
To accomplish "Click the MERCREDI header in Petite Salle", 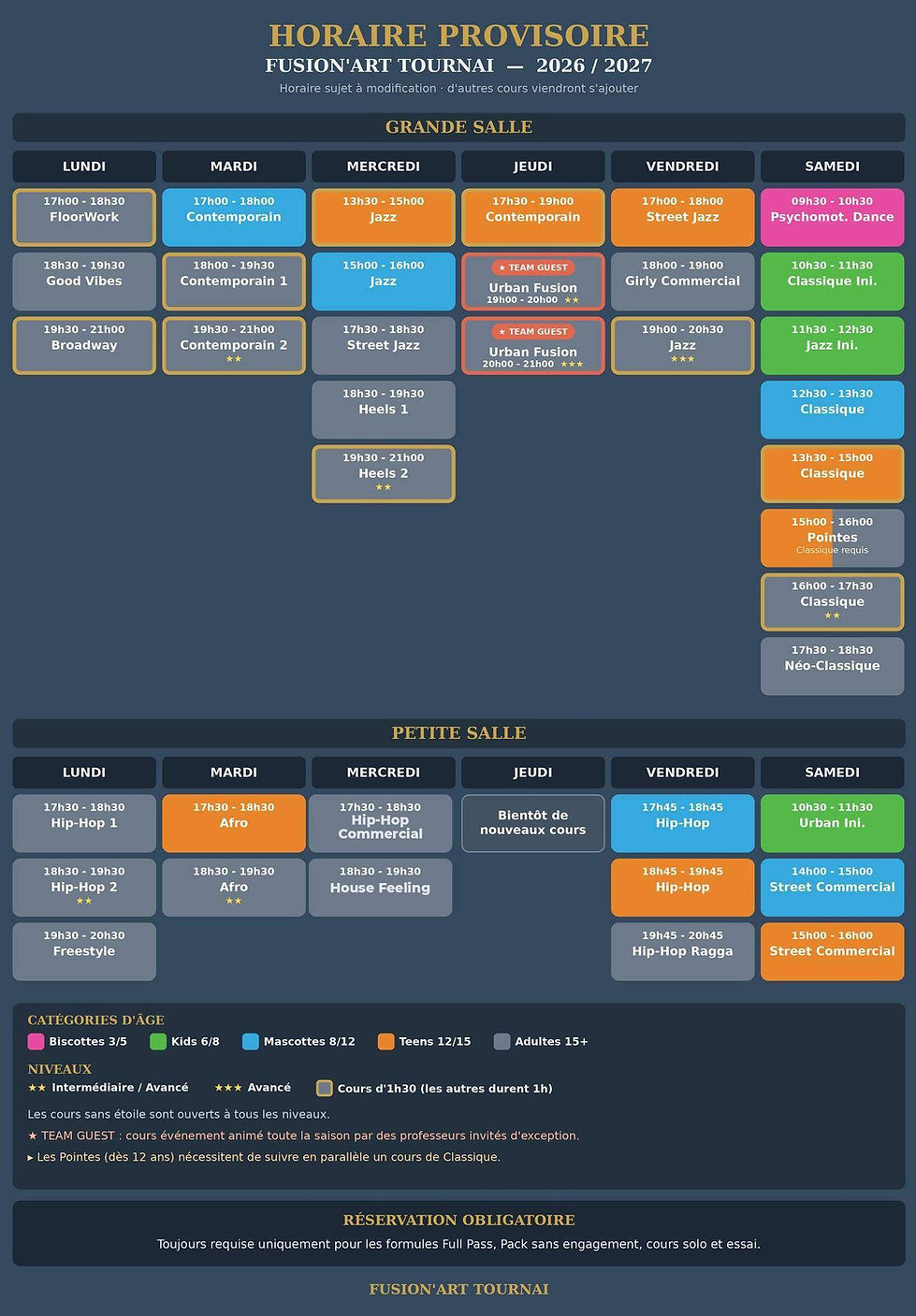I will pyautogui.click(x=384, y=773).
